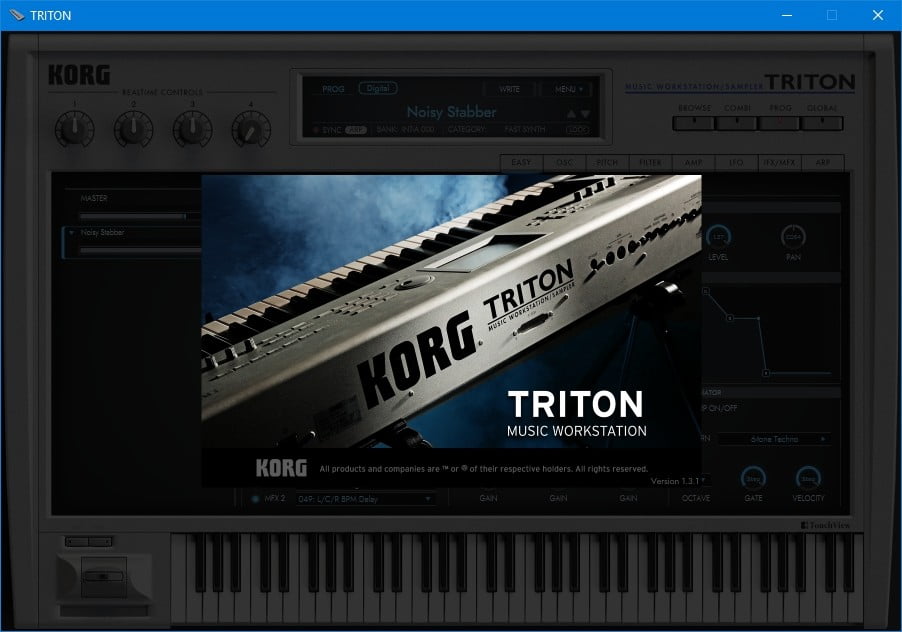Toggle the ARP badge in display
The image size is (902, 632).
356,130
